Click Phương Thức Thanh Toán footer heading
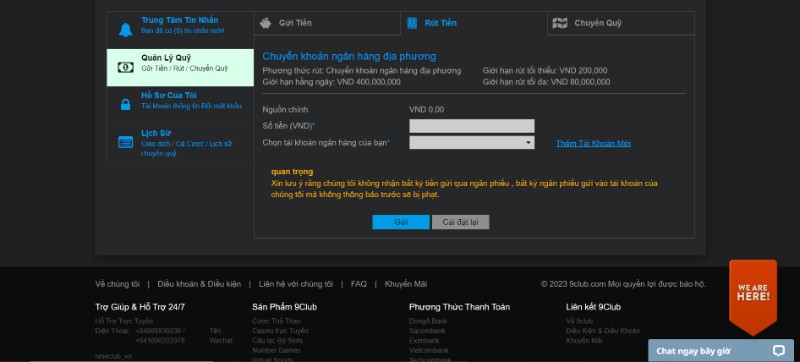 (459, 307)
